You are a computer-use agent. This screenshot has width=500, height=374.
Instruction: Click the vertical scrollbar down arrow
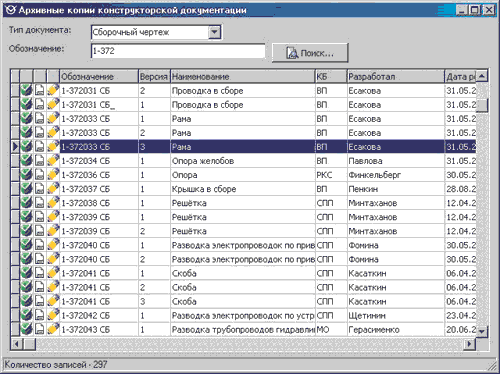(482, 331)
